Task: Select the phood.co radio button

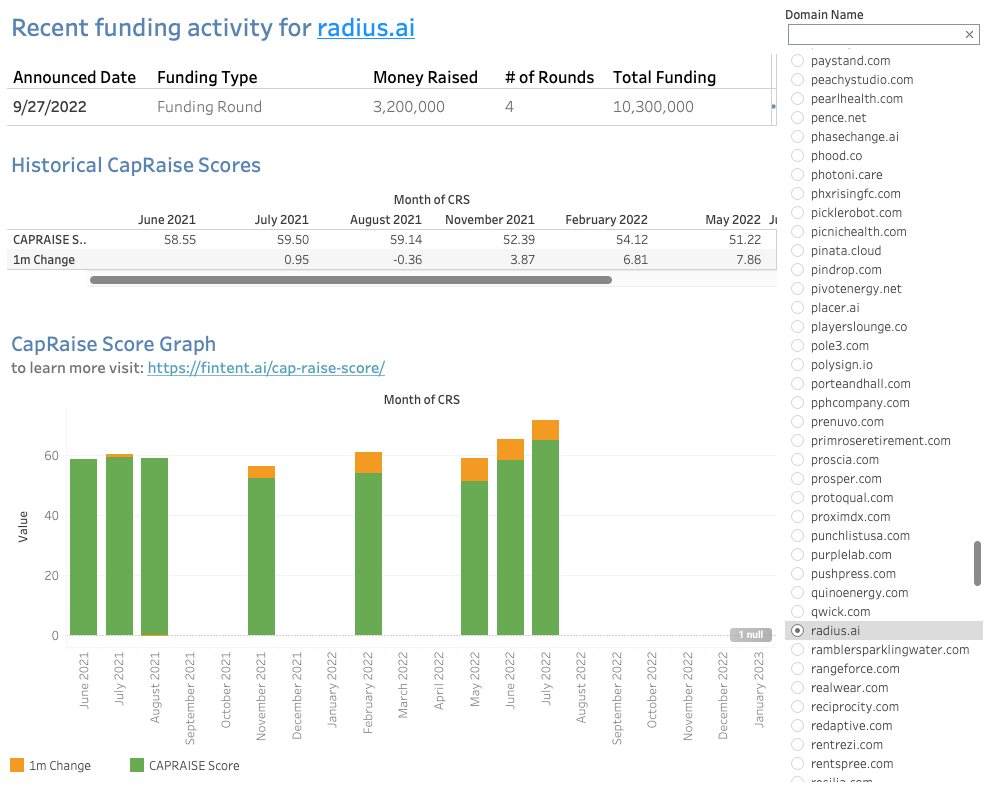Action: click(797, 155)
